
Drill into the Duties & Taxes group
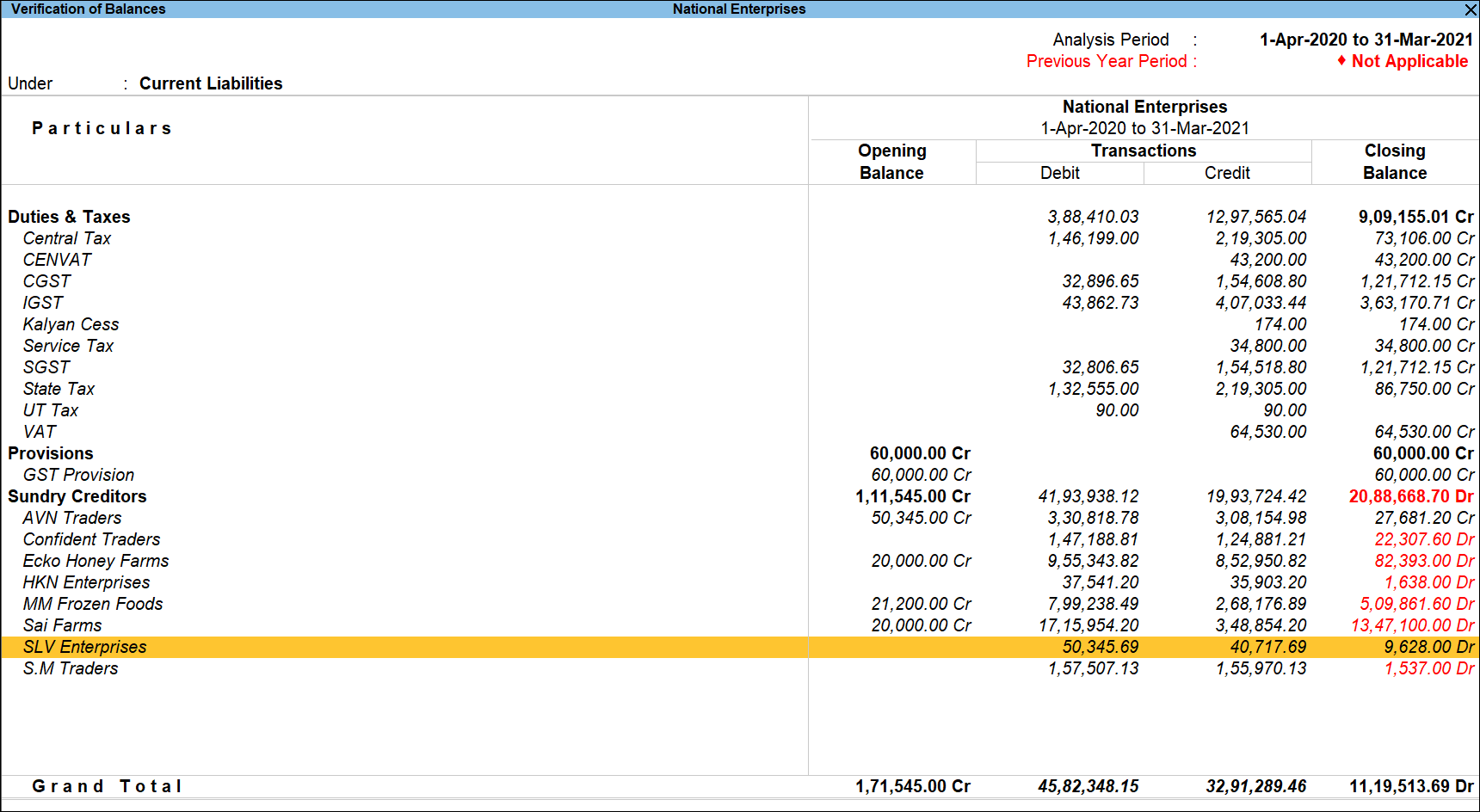click(x=69, y=217)
